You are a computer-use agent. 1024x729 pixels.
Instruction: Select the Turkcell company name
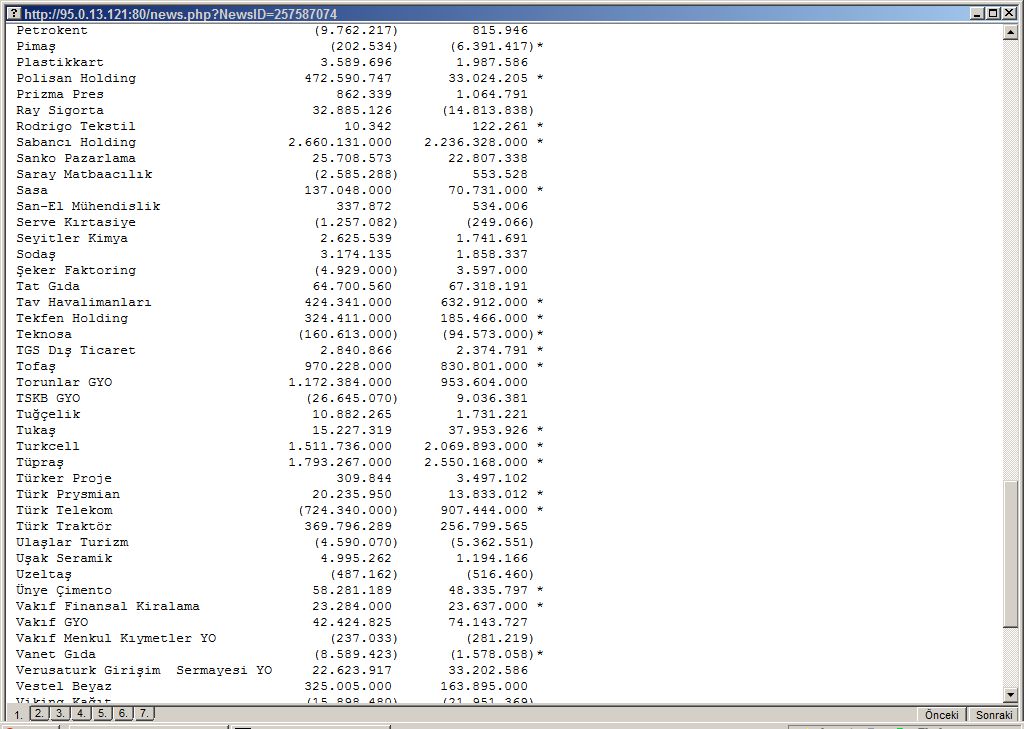tap(48, 446)
